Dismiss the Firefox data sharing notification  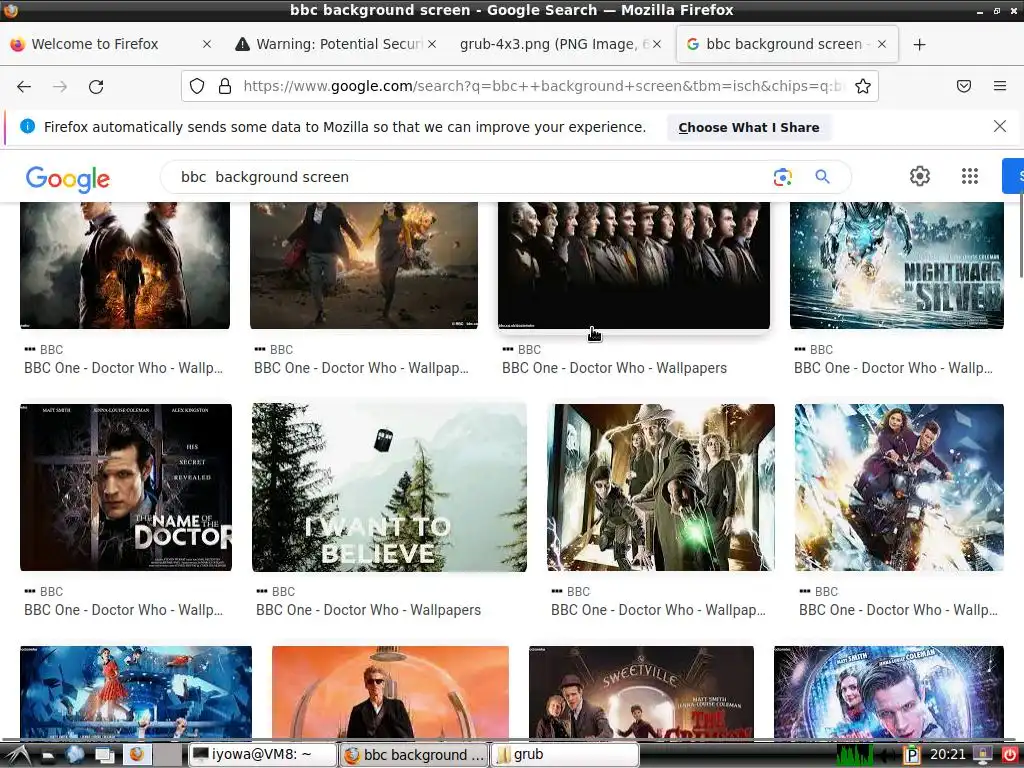click(1000, 127)
